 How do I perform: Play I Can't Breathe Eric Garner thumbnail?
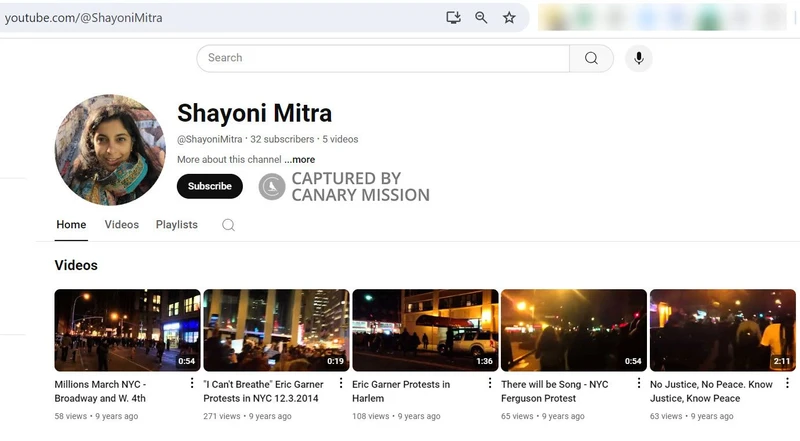(277, 330)
